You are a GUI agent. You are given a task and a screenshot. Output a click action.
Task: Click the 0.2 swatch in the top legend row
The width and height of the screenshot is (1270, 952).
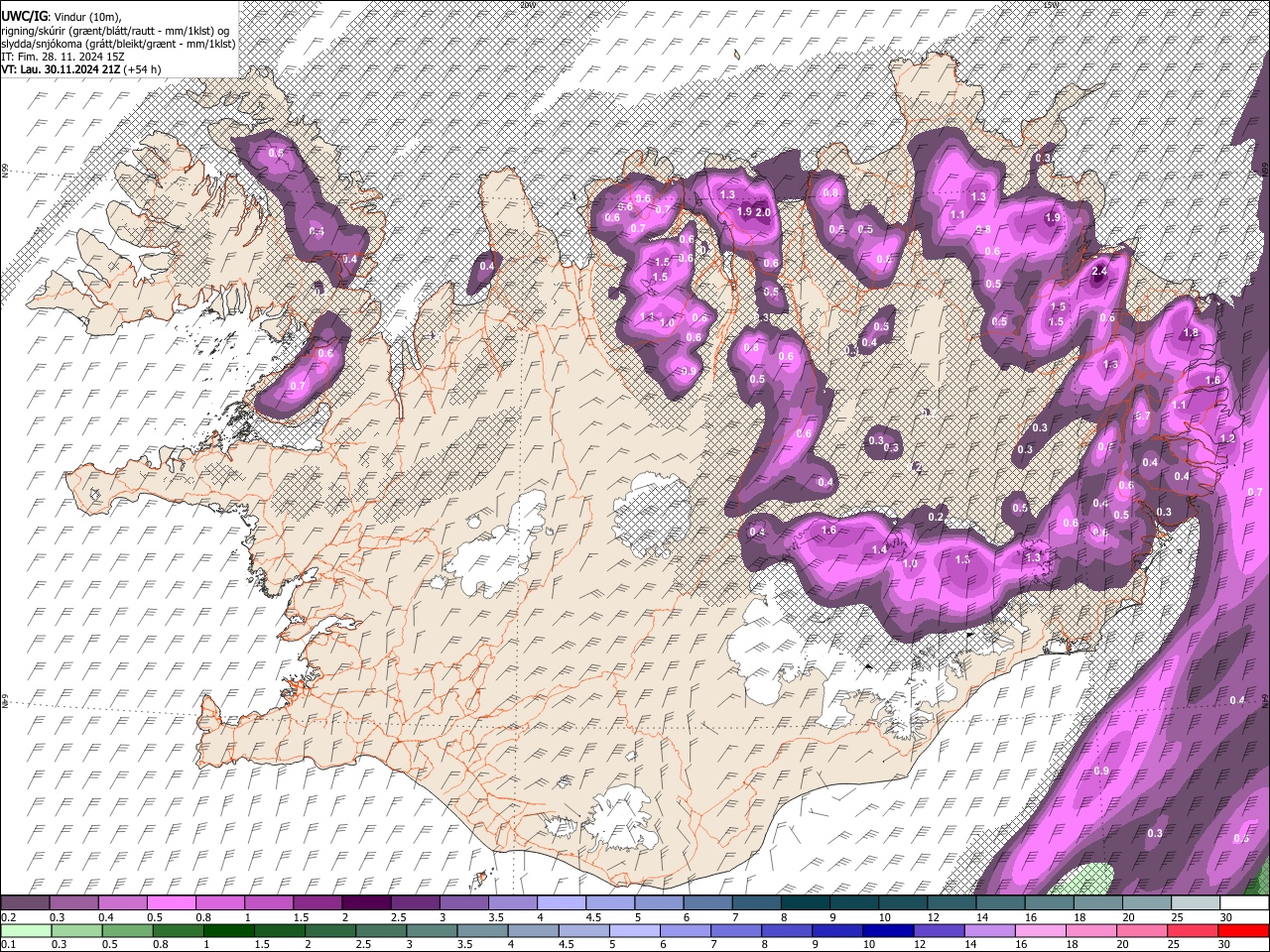(x=25, y=903)
